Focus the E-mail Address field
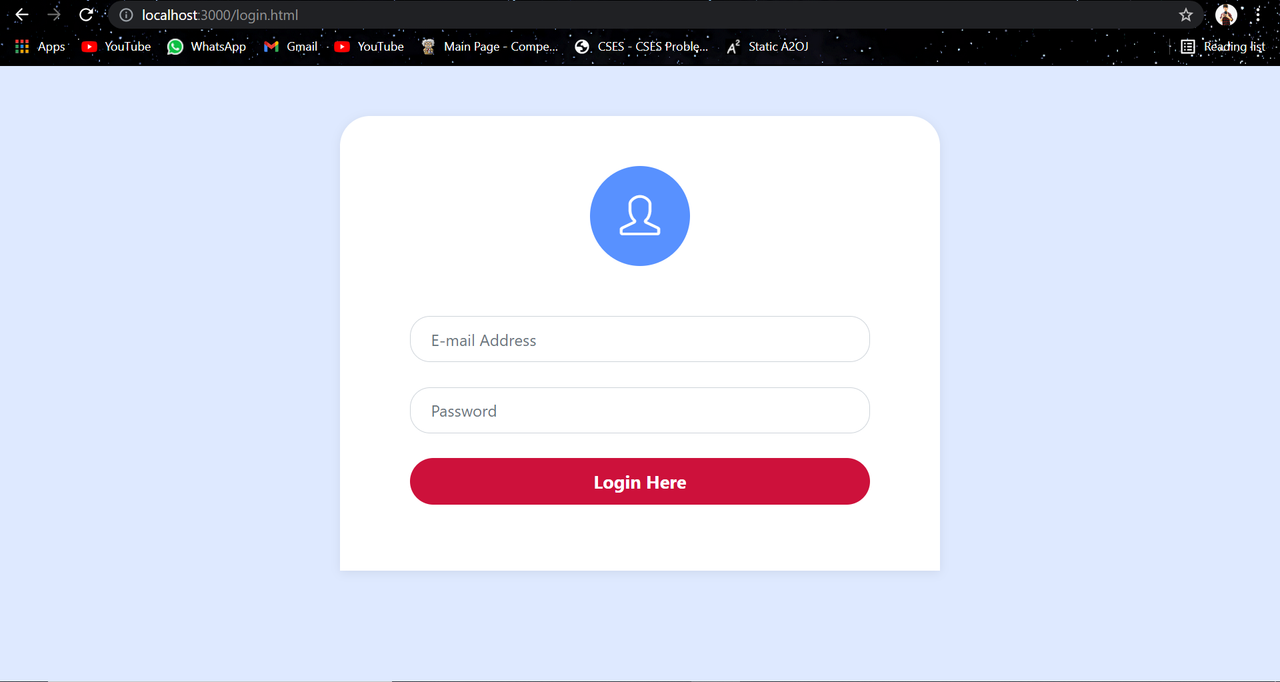The image size is (1280, 682). point(640,339)
